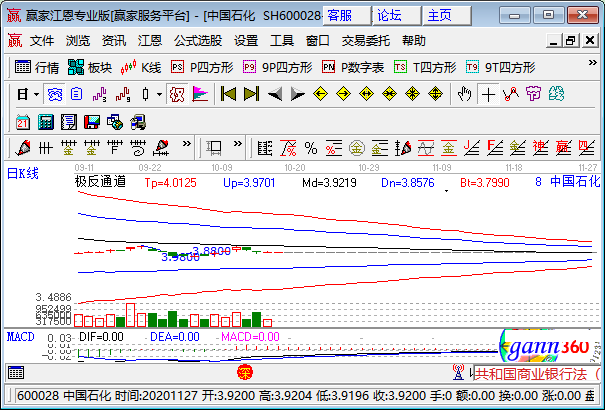The height and width of the screenshot is (410, 605).
Task: Open the 文件 menu
Action: pos(42,40)
